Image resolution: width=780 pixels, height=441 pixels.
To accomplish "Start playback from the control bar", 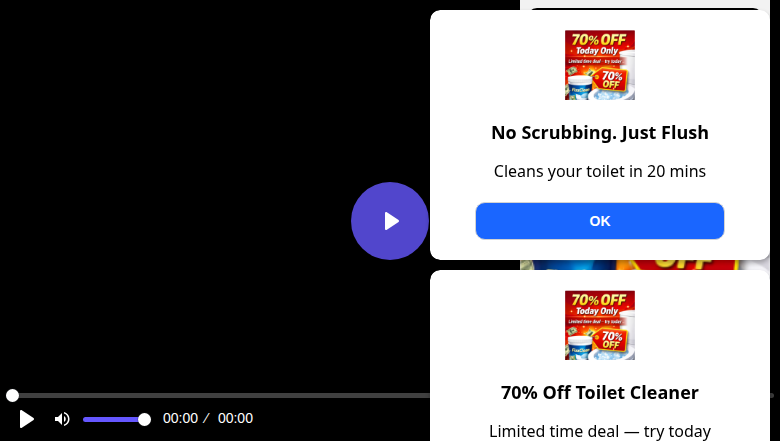I will (27, 419).
